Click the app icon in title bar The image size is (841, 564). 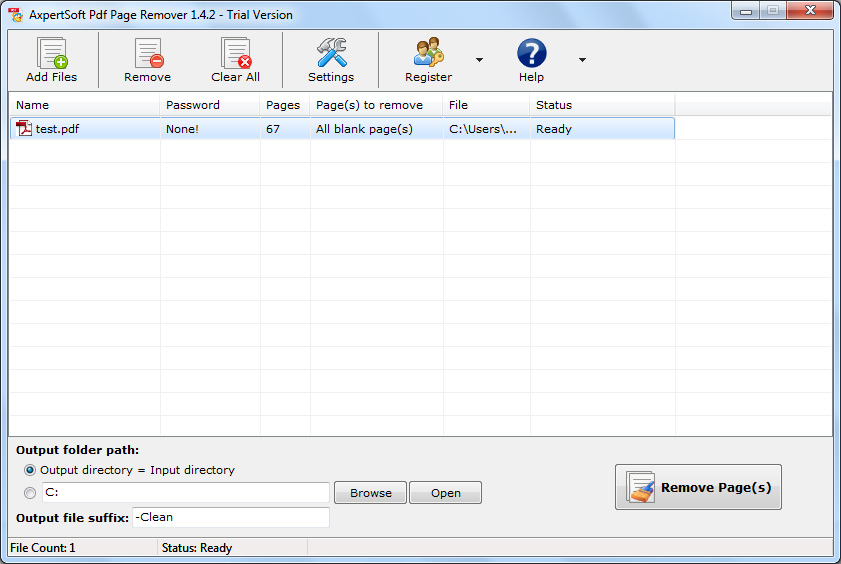(x=16, y=14)
